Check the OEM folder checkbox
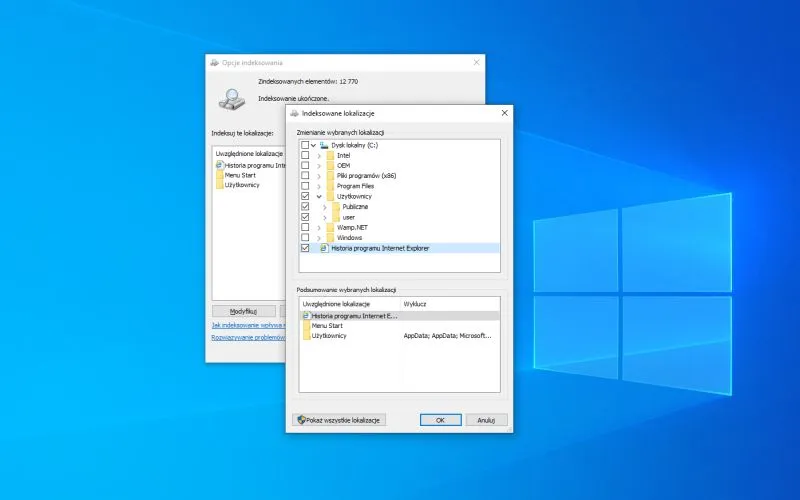Image resolution: width=800 pixels, height=500 pixels. 305,166
